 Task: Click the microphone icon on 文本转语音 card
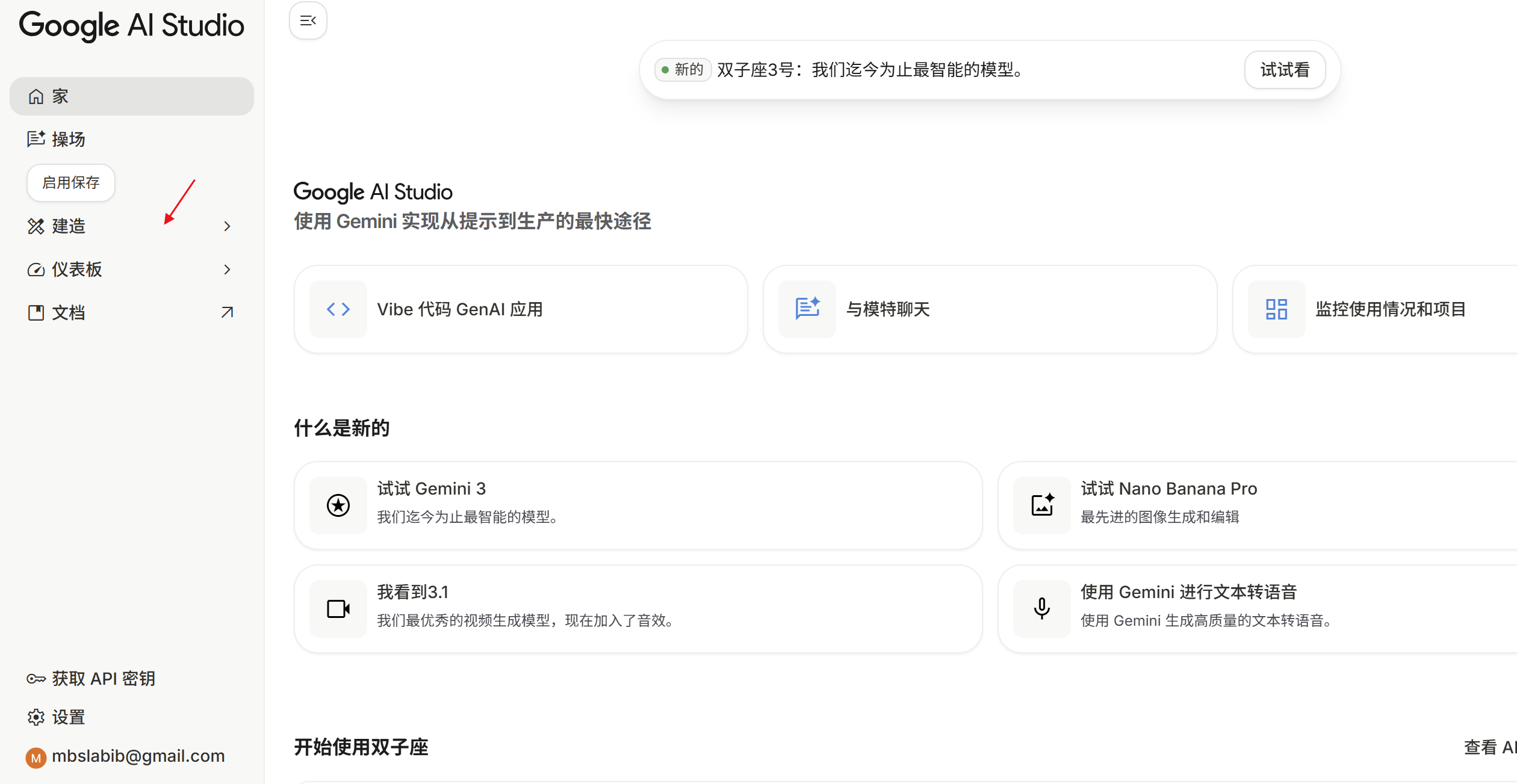[1041, 608]
